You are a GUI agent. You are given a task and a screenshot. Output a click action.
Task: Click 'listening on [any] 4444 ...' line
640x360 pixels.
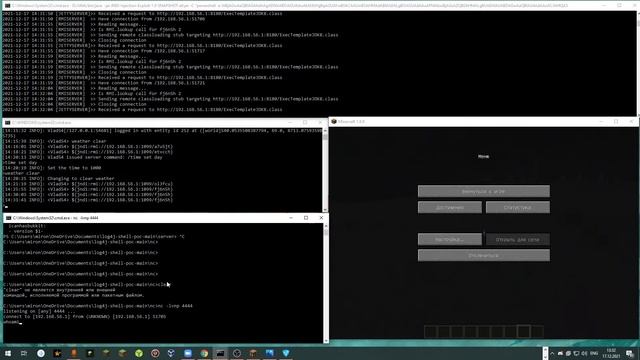39,311
